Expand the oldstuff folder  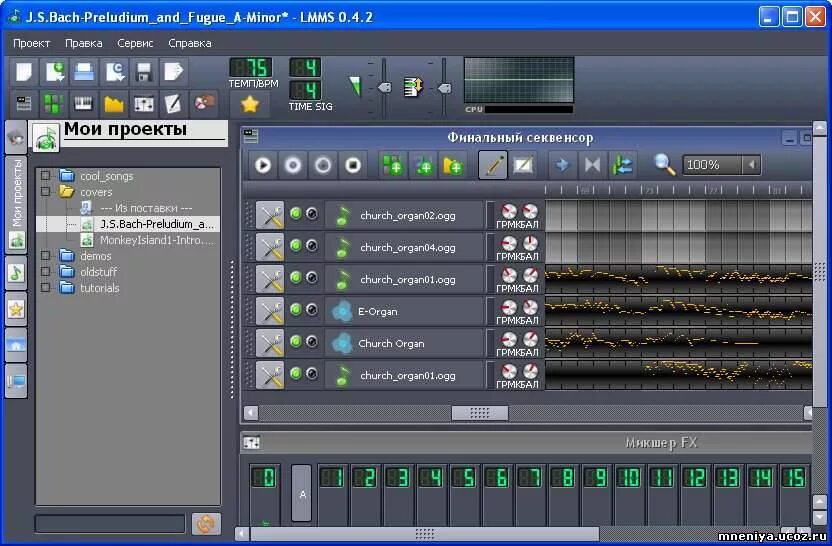46,272
